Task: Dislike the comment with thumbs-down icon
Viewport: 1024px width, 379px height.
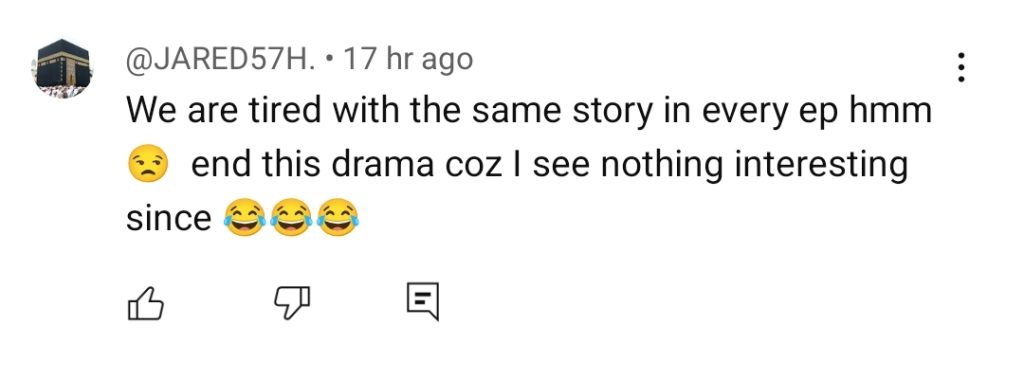Action: pos(291,303)
